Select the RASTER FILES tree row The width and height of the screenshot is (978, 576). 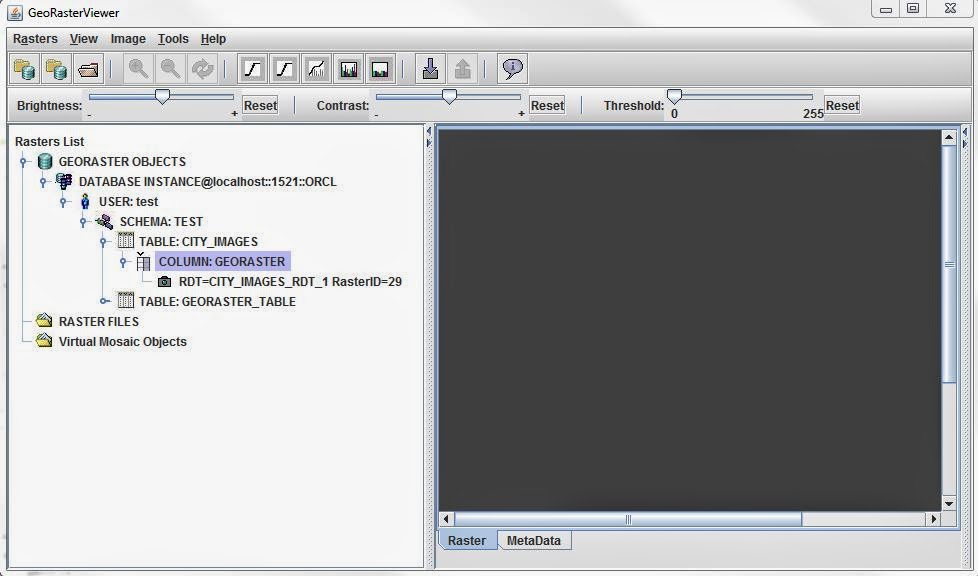(99, 321)
